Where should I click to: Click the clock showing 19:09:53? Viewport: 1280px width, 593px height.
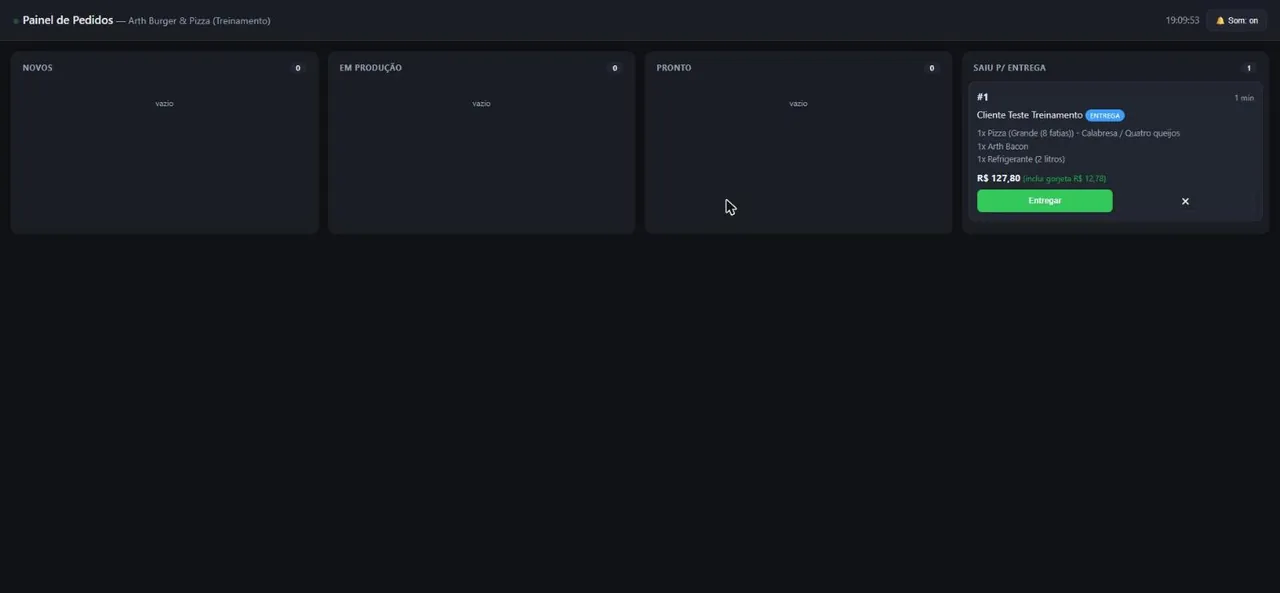pos(1182,20)
